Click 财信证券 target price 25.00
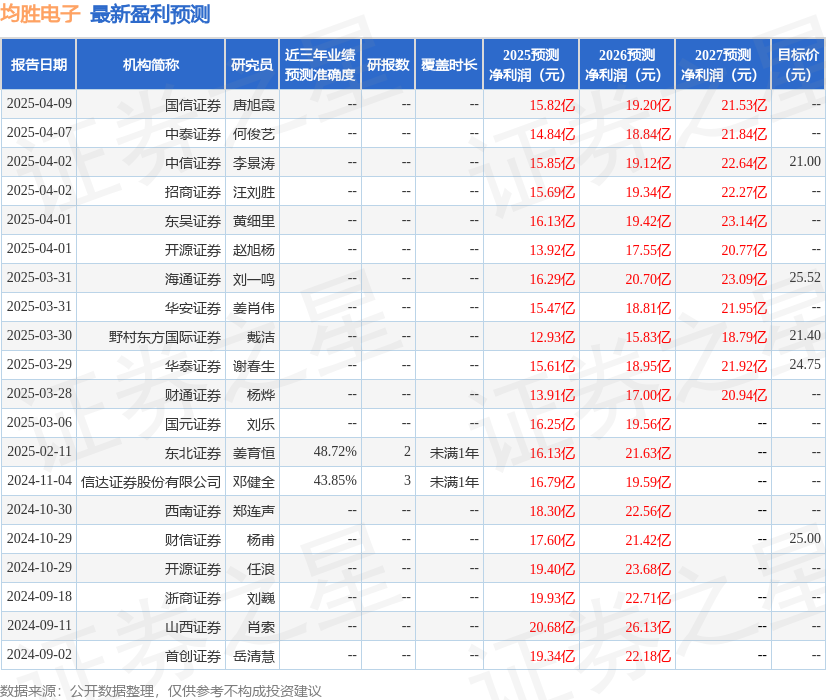The width and height of the screenshot is (826, 700). pos(805,538)
